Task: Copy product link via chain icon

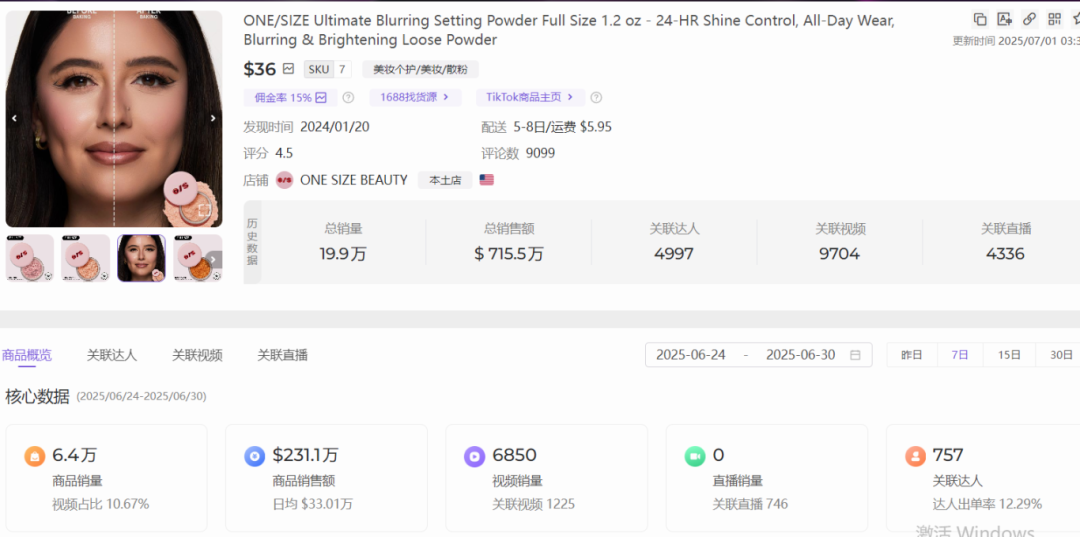Action: click(x=1029, y=19)
